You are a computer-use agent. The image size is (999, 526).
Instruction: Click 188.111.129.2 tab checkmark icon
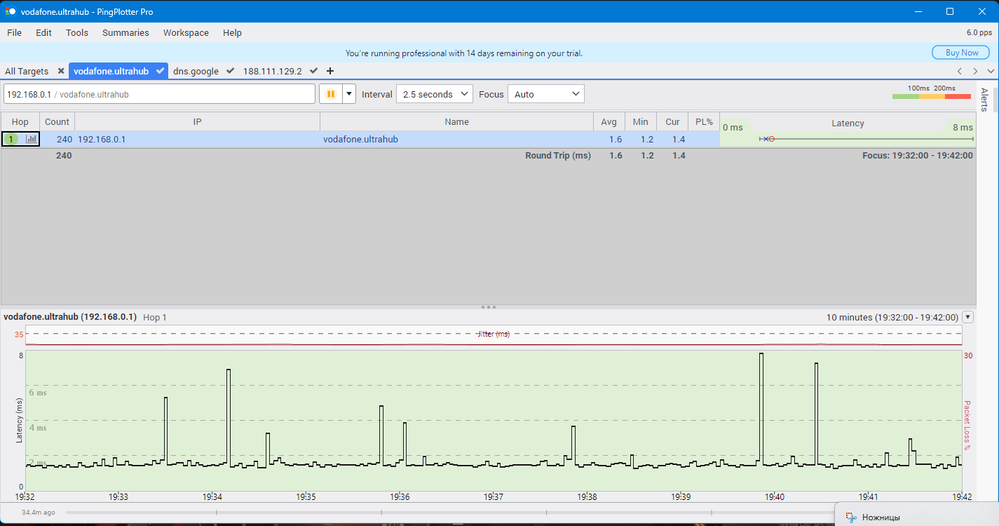pyautogui.click(x=313, y=71)
